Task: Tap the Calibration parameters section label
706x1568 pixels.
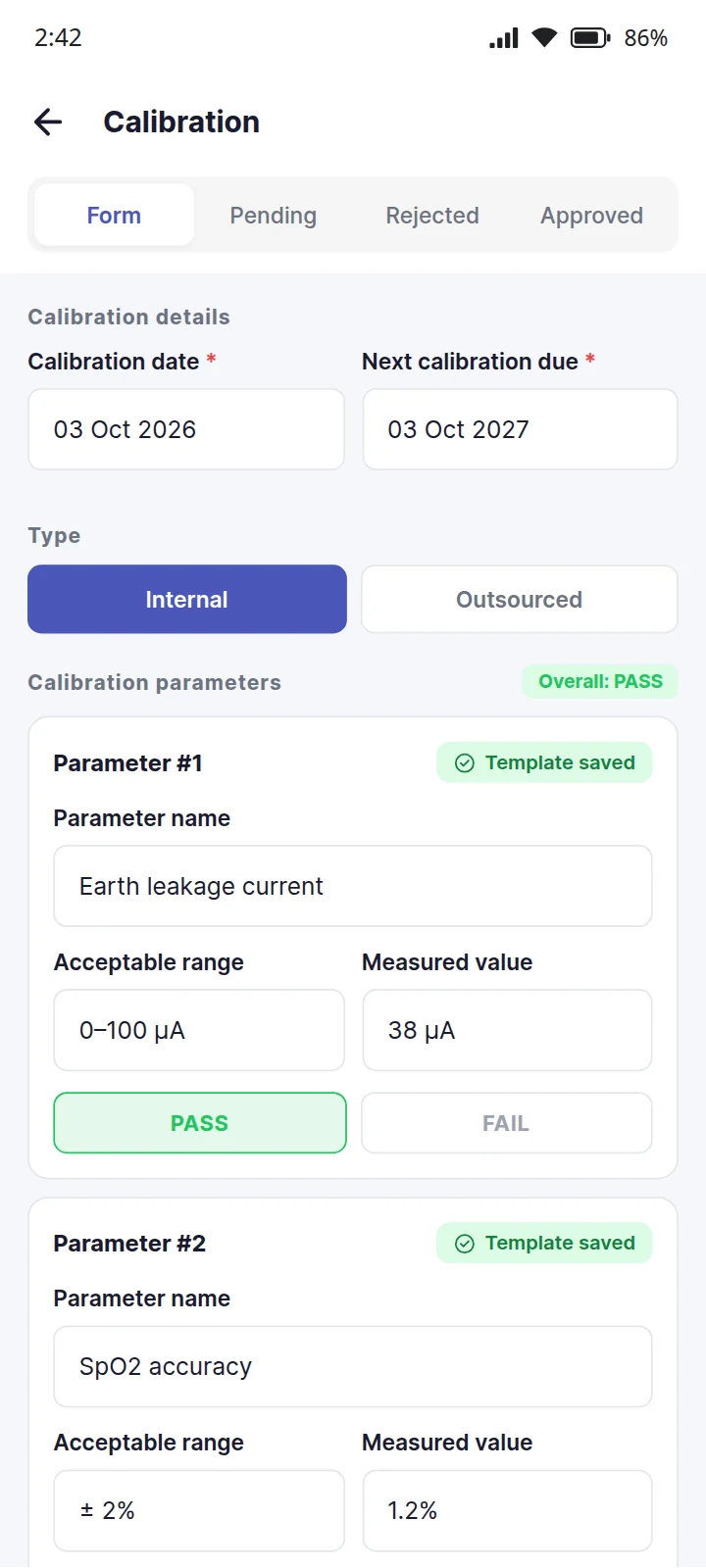Action: [x=154, y=682]
